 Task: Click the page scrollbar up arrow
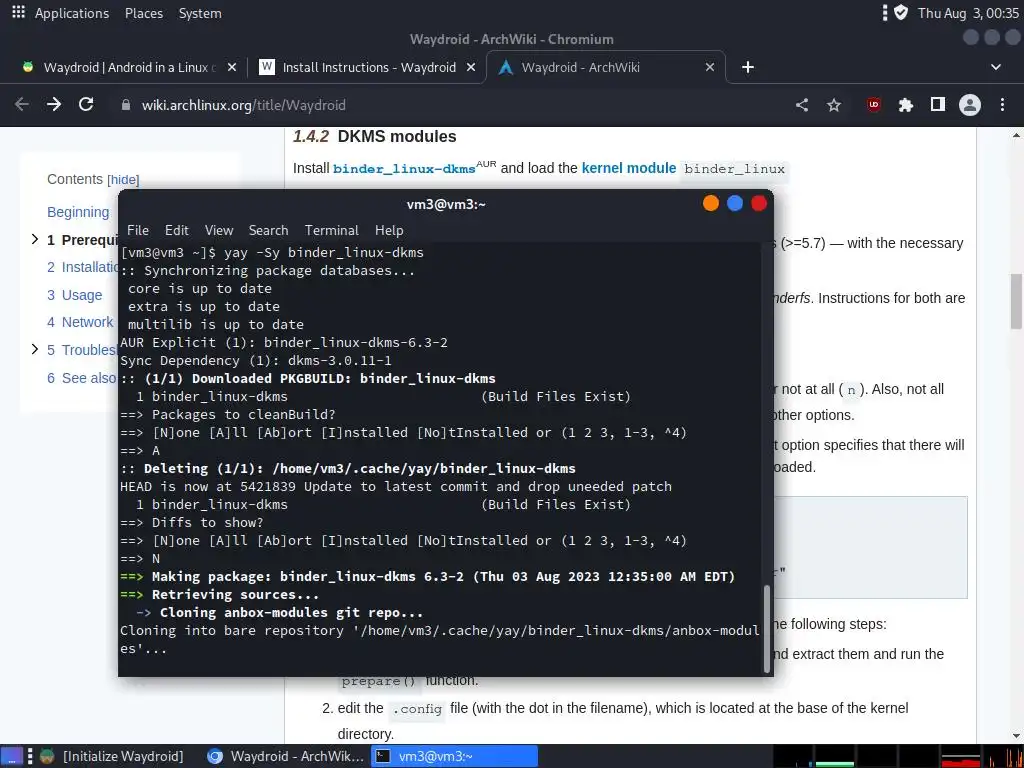pos(1016,135)
